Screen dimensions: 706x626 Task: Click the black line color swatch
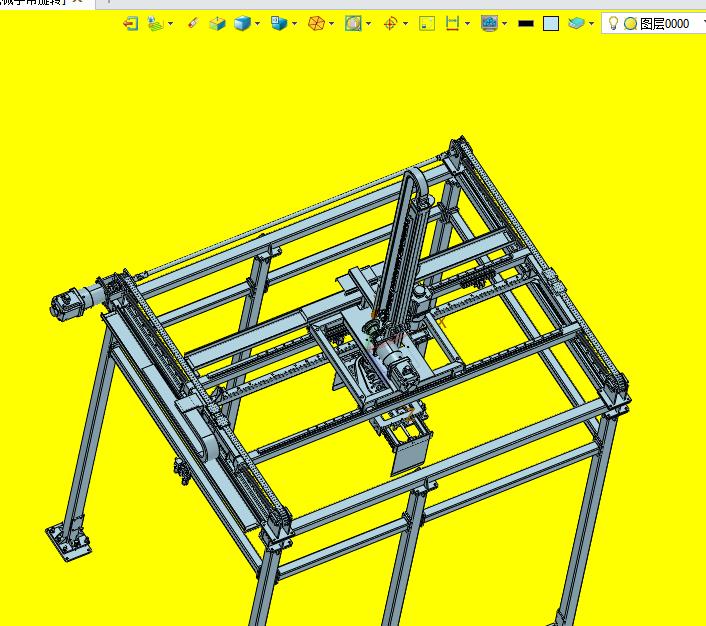click(x=526, y=23)
